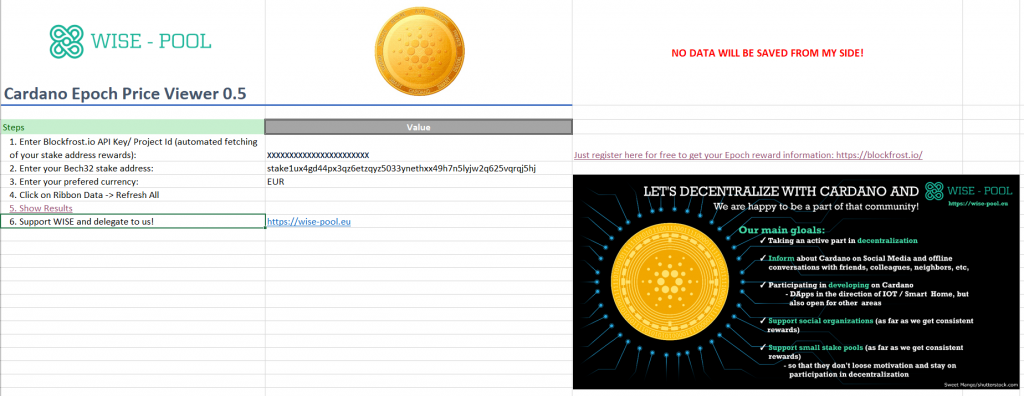This screenshot has width=1024, height=396.
Task: Select the EUR currency cell
Action: coord(419,182)
